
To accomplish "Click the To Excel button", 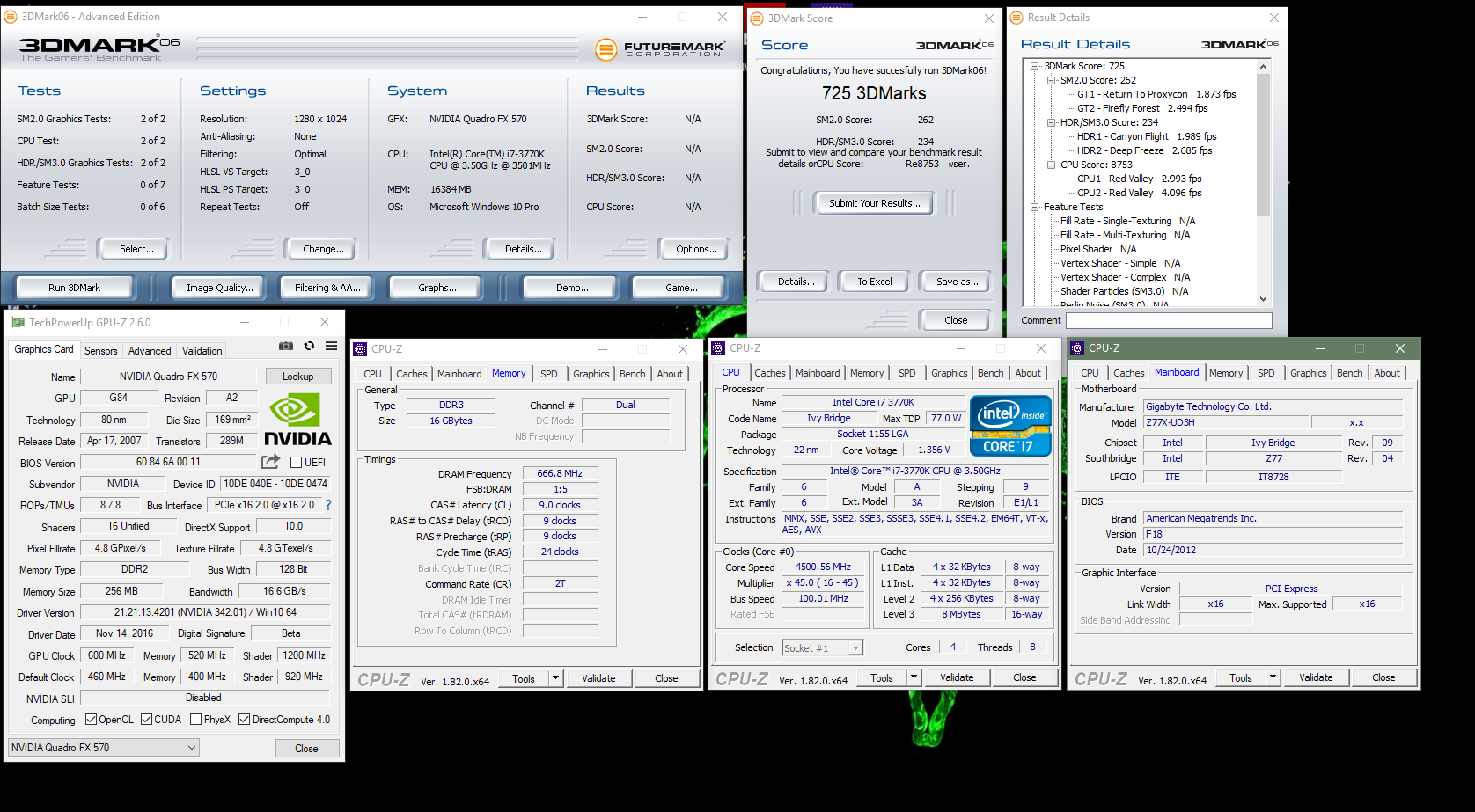I will (875, 282).
